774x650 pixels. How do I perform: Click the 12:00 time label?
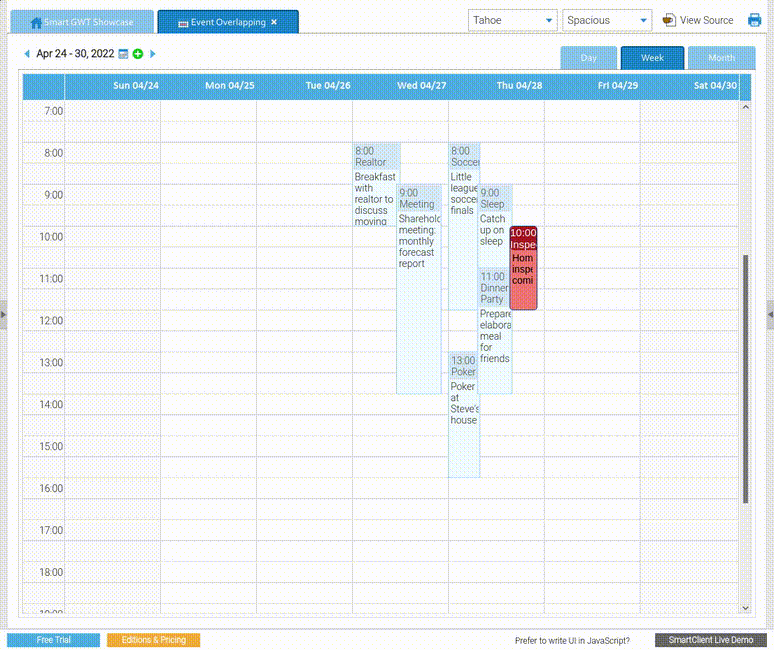[51, 321]
